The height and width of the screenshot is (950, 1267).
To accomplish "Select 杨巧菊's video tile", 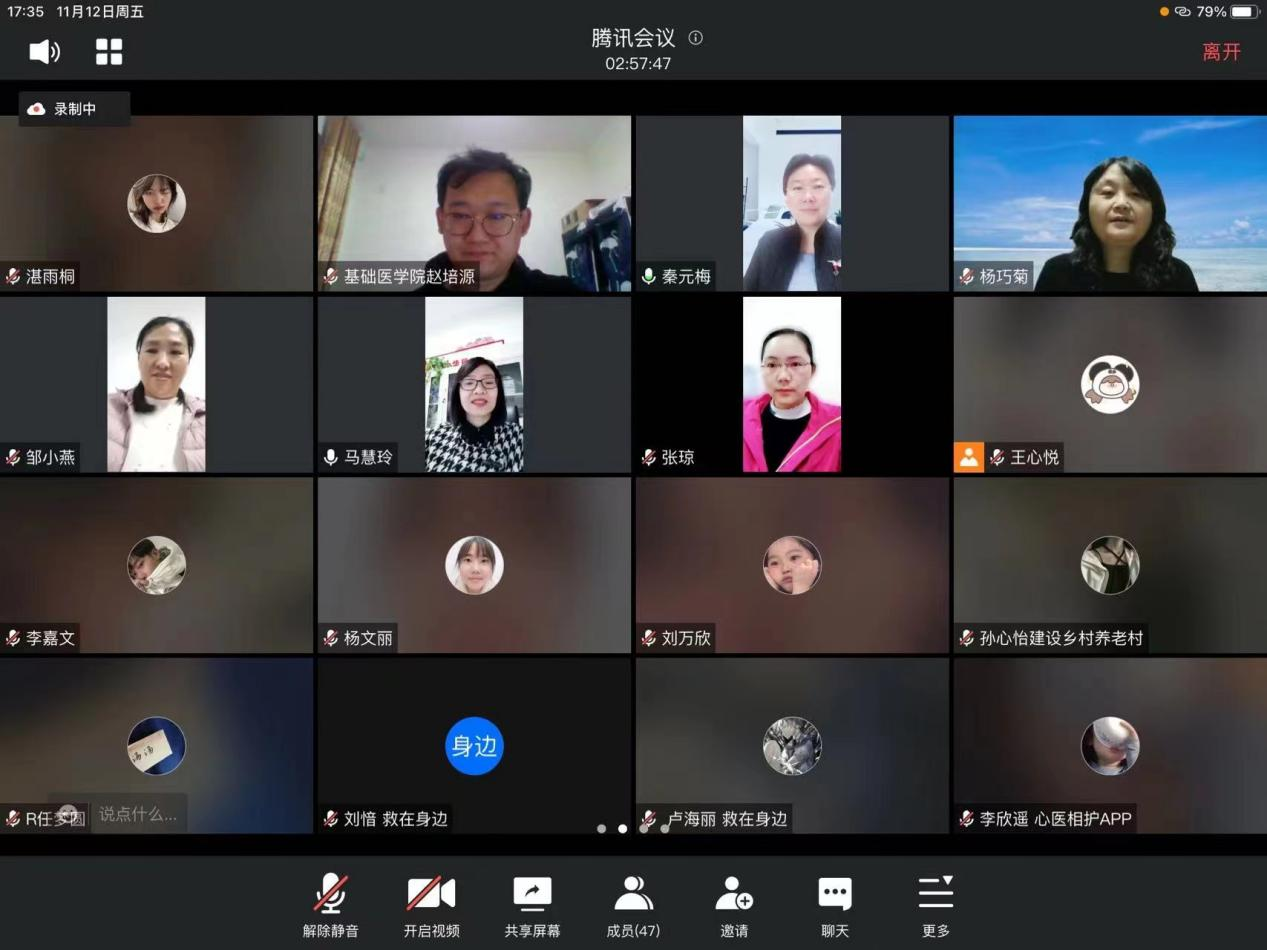I will point(1110,204).
